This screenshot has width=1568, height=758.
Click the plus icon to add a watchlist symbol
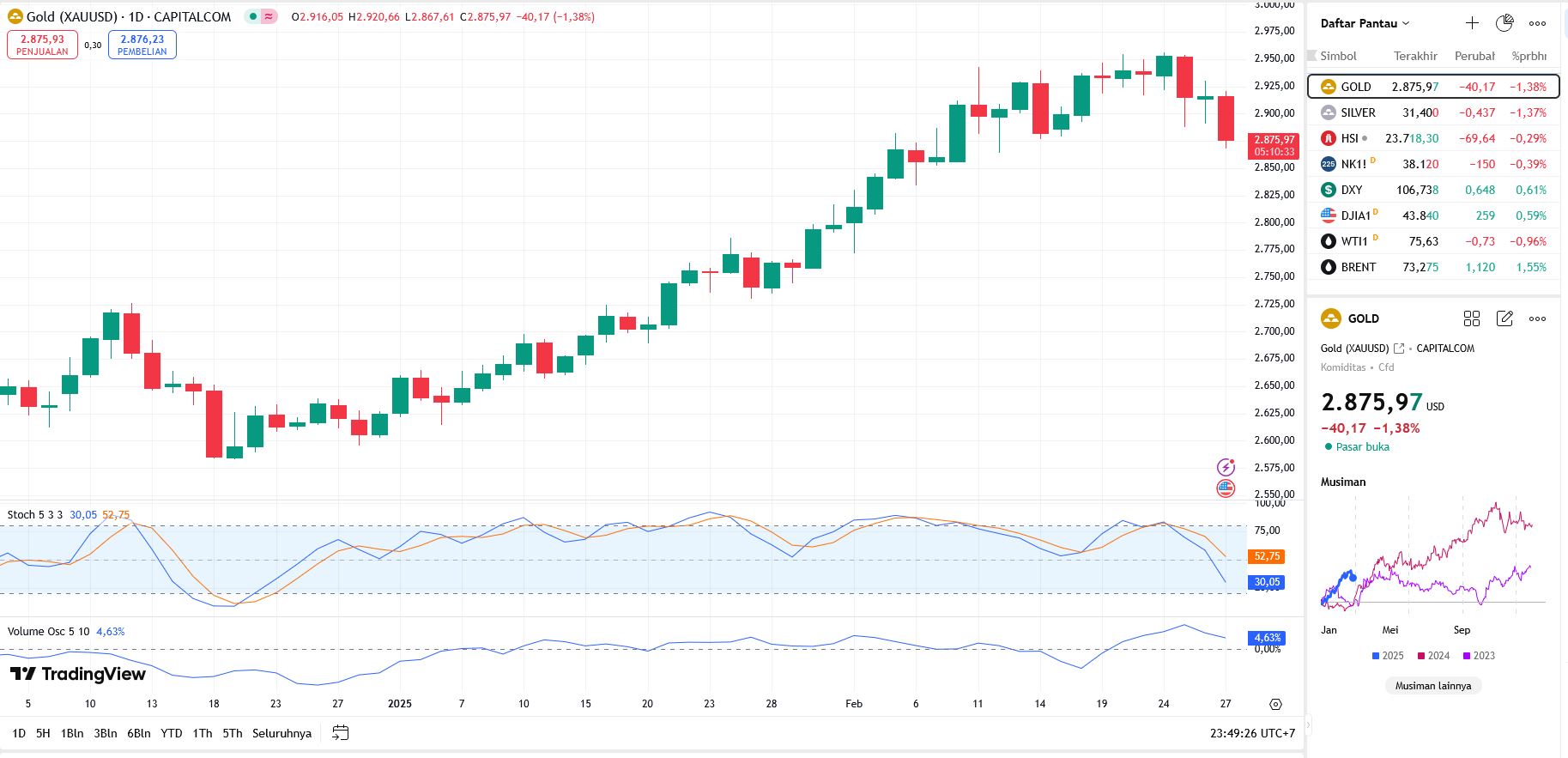[x=1472, y=23]
